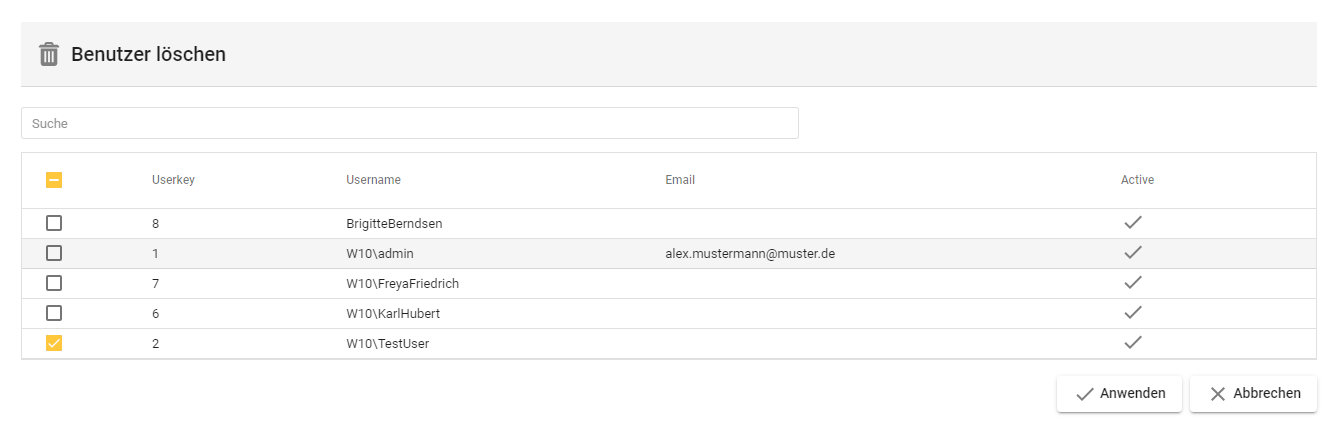Enable the checkbox for W10\KarlHubert

coord(54,313)
